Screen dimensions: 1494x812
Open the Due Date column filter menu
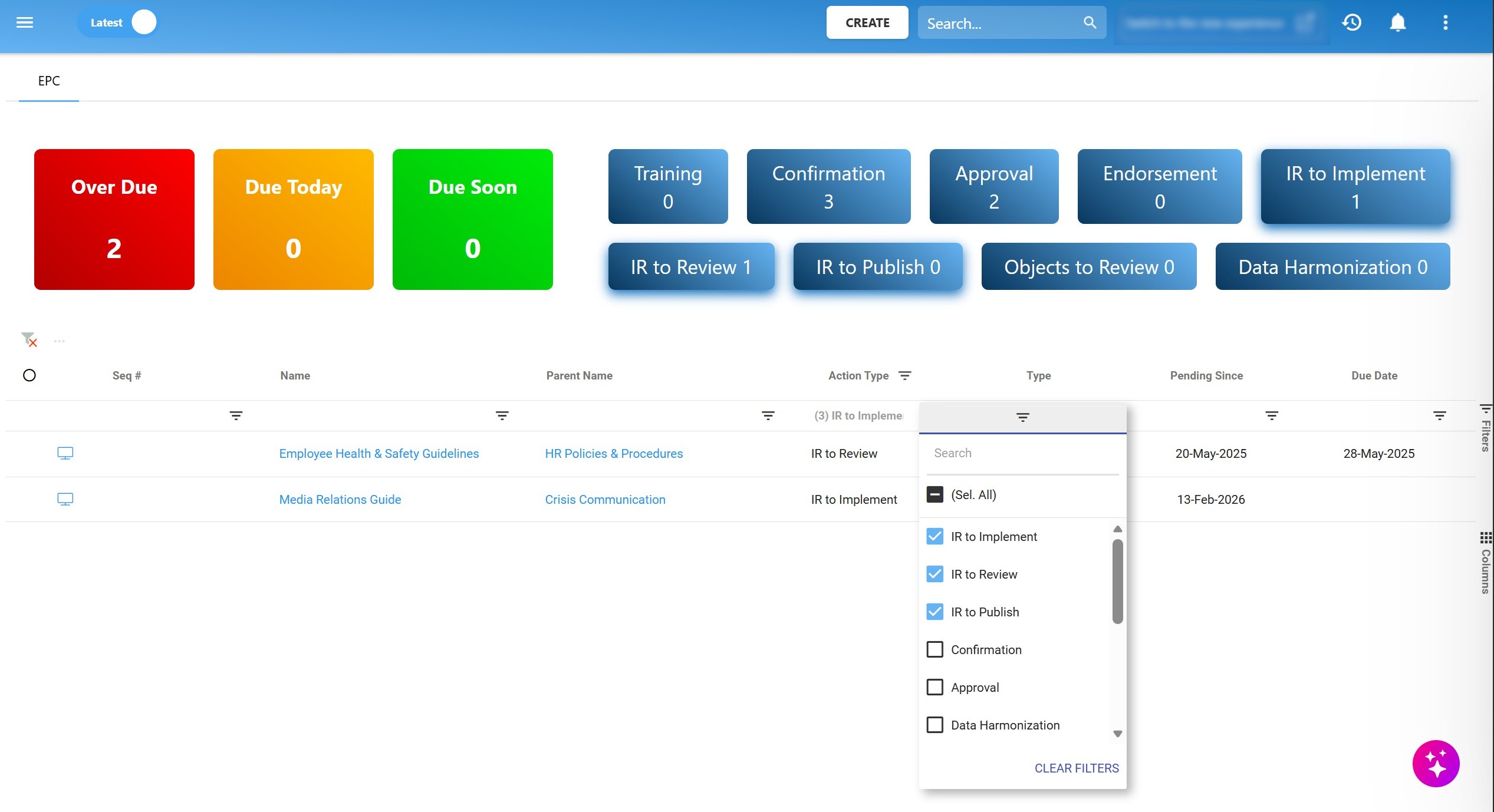coord(1439,416)
